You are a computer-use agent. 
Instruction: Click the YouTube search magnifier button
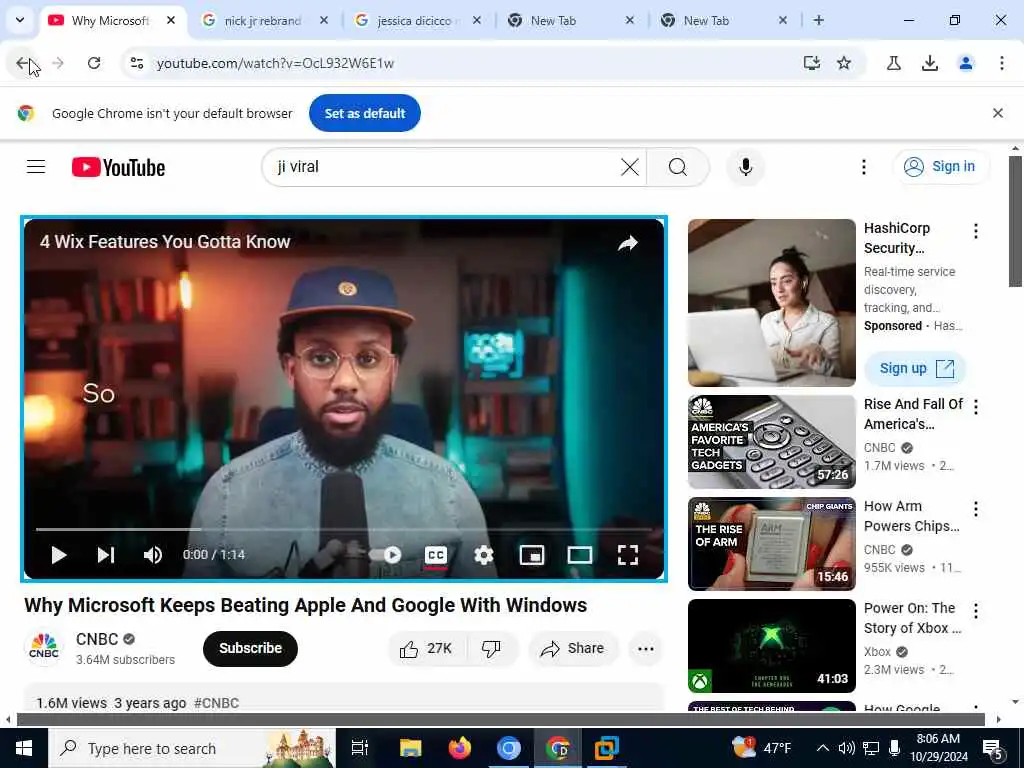click(678, 167)
